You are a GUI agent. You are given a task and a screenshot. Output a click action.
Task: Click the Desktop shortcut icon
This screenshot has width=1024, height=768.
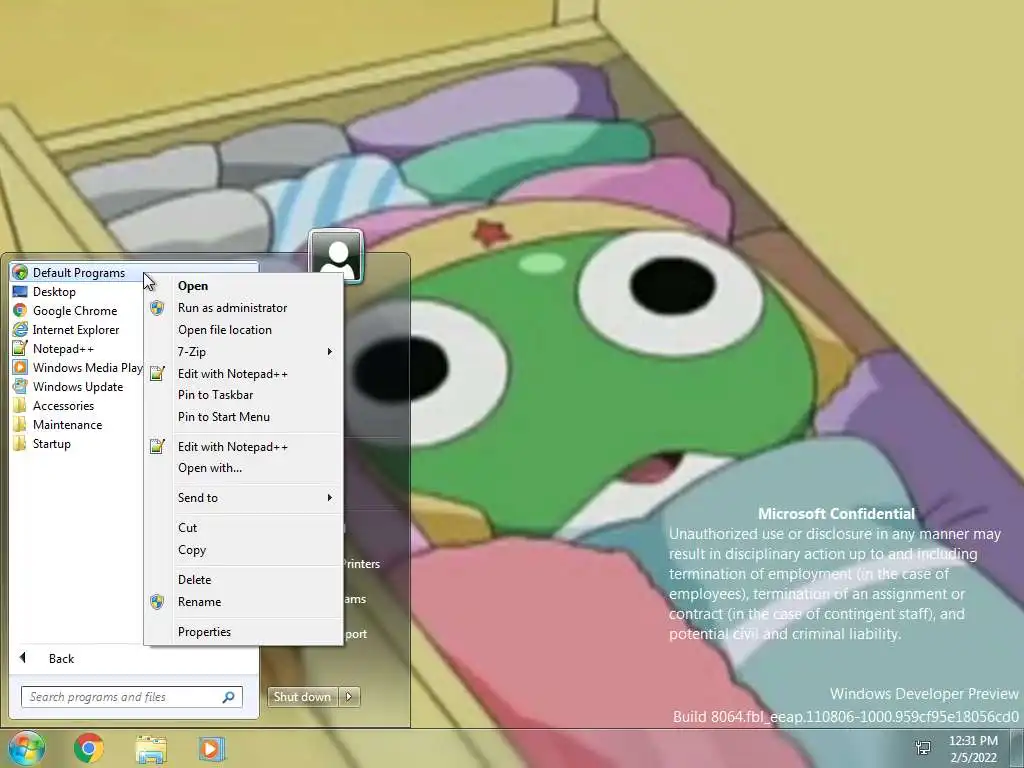click(20, 291)
